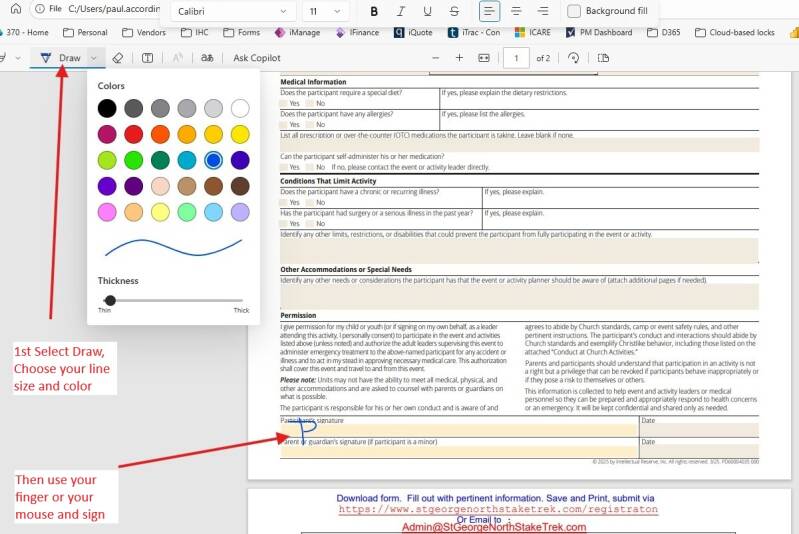The image size is (799, 534).
Task: Click the Ask Copilot button
Action: click(x=257, y=58)
